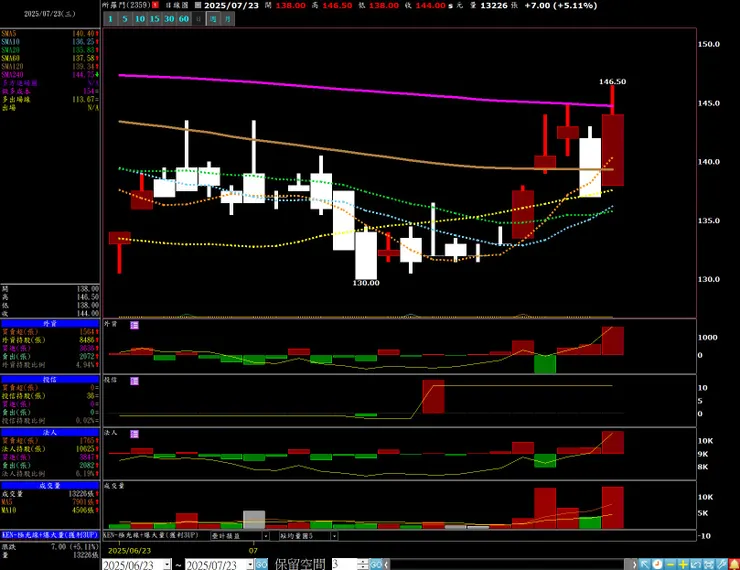
Task: Click the red icon beside stock code 2359
Action: [x=155, y=5]
